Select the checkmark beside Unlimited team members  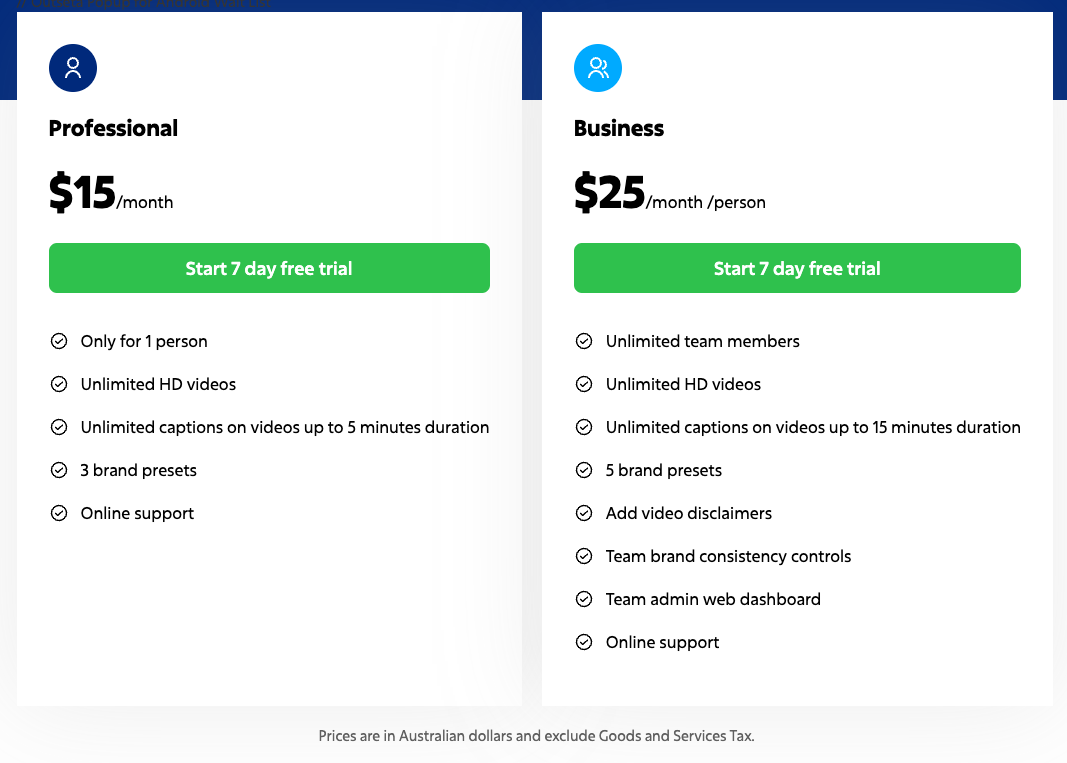pos(583,341)
